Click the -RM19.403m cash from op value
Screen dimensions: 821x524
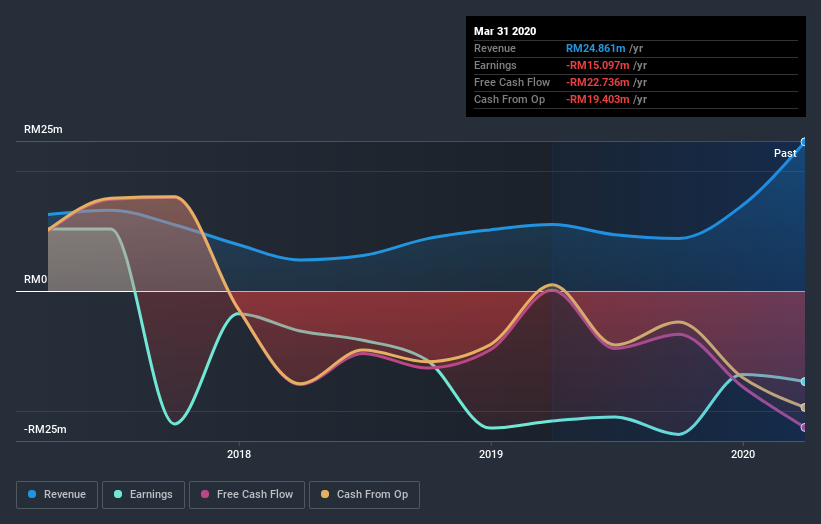point(597,99)
